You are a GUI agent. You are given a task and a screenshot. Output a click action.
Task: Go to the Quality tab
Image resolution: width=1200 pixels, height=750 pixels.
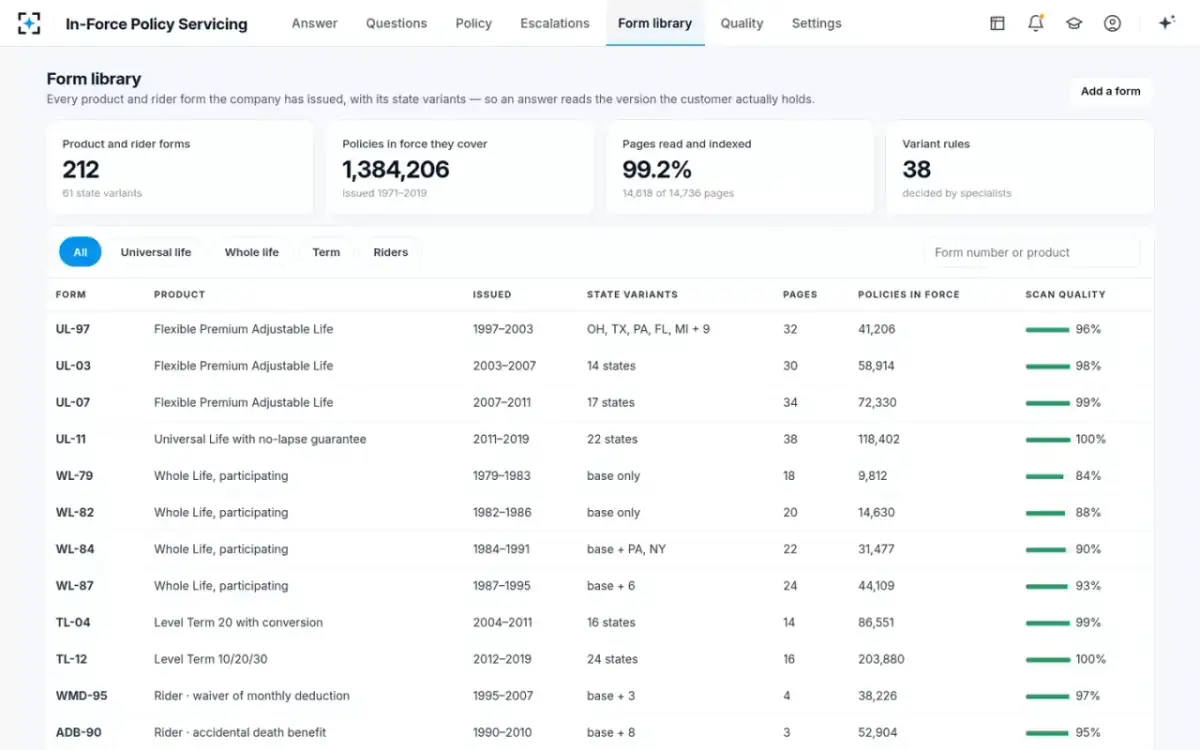[742, 23]
